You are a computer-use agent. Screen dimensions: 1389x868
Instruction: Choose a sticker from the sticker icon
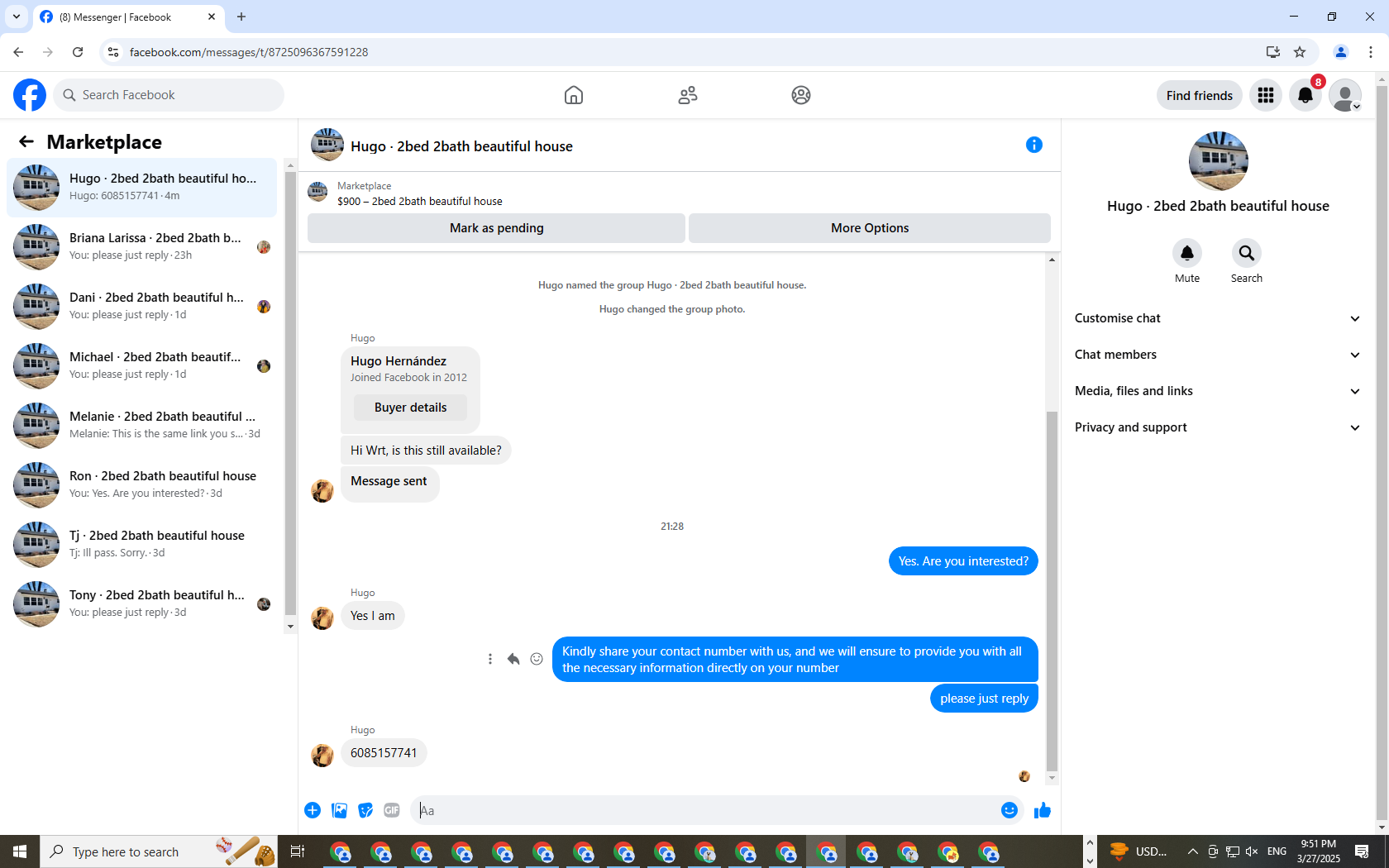(365, 810)
